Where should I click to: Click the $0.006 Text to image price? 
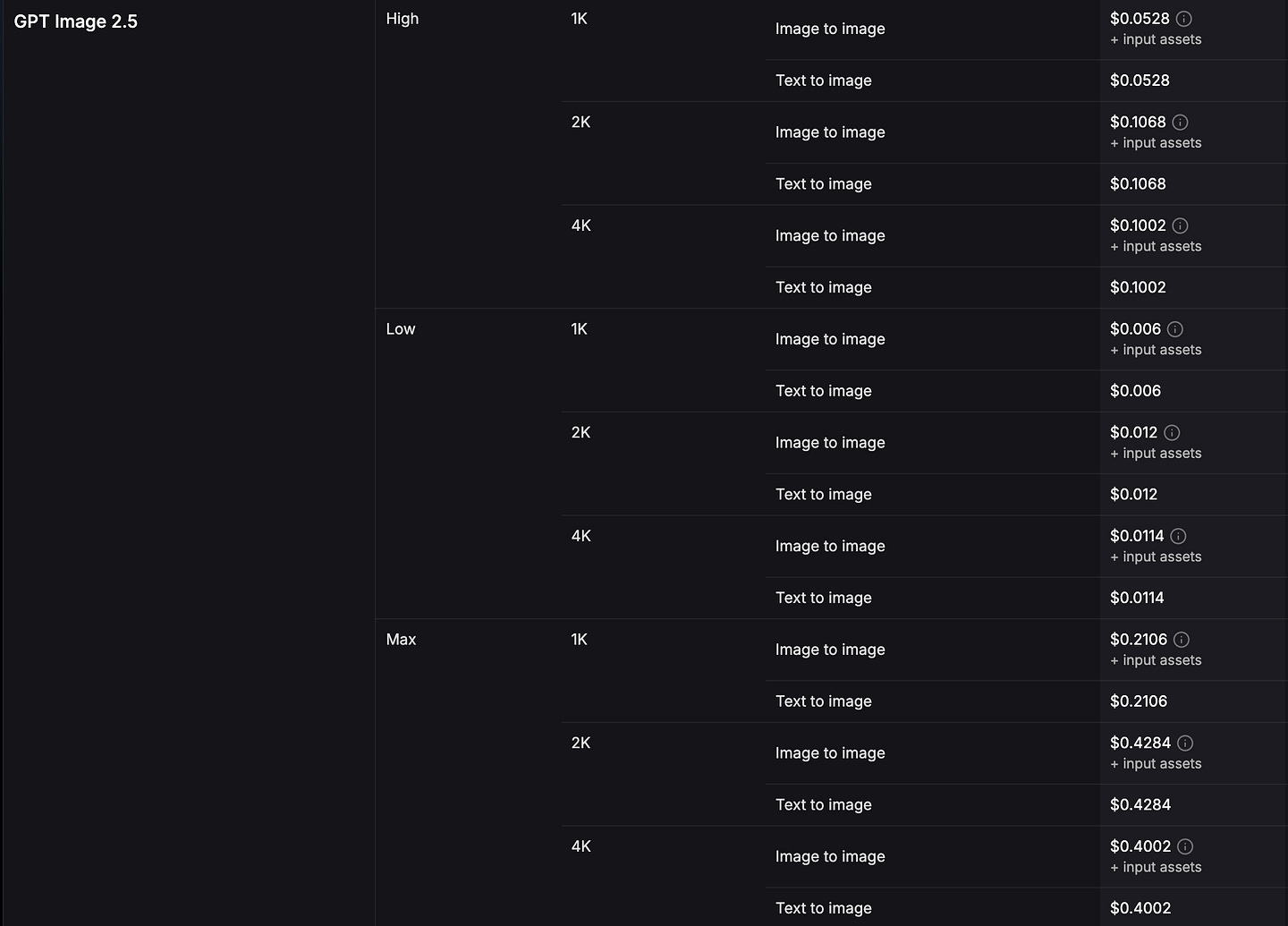click(1136, 391)
